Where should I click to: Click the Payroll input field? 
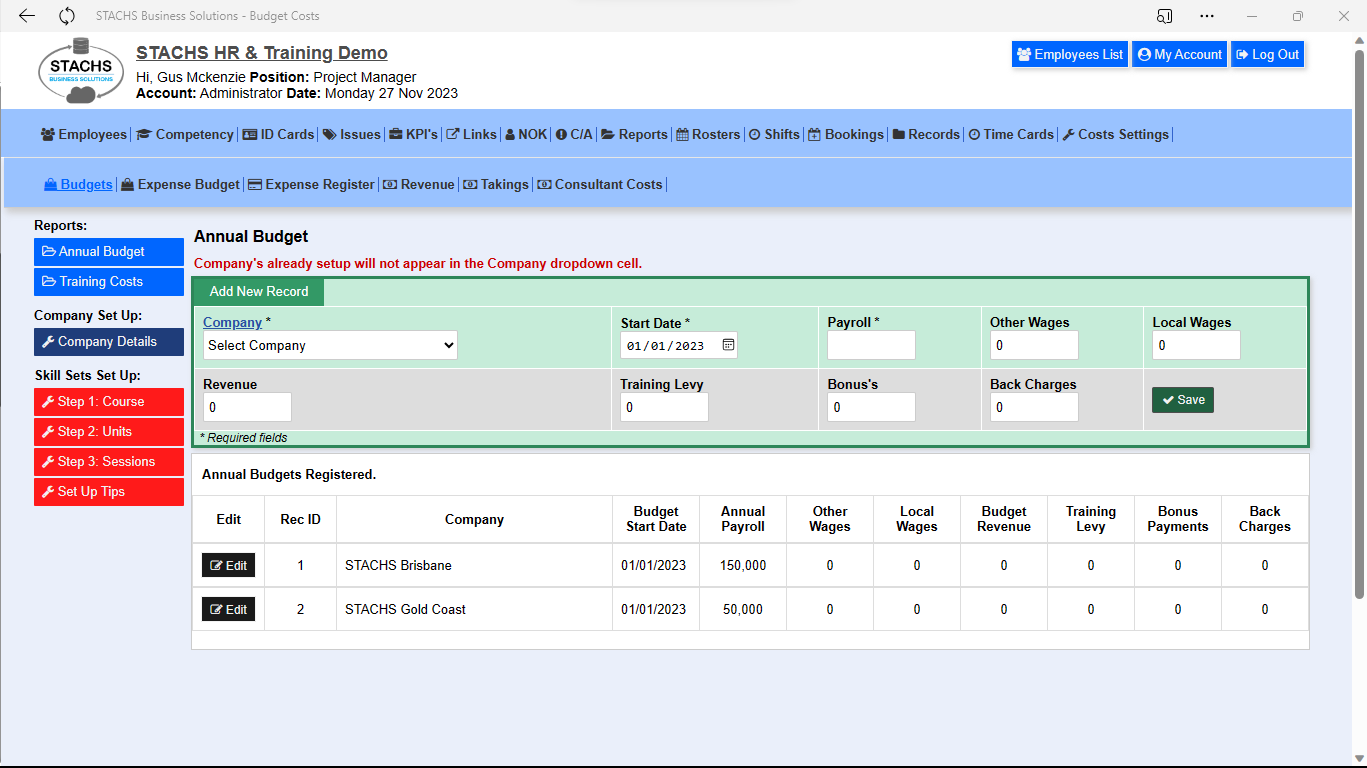[871, 345]
